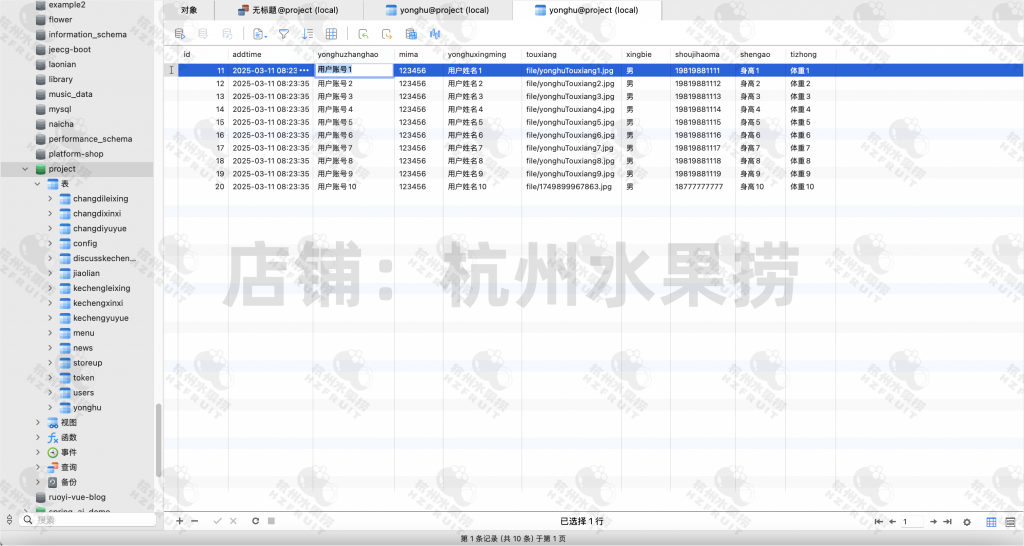Open the text/memo view dropdown icon
The width and height of the screenshot is (1024, 546).
pyautogui.click(x=259, y=34)
